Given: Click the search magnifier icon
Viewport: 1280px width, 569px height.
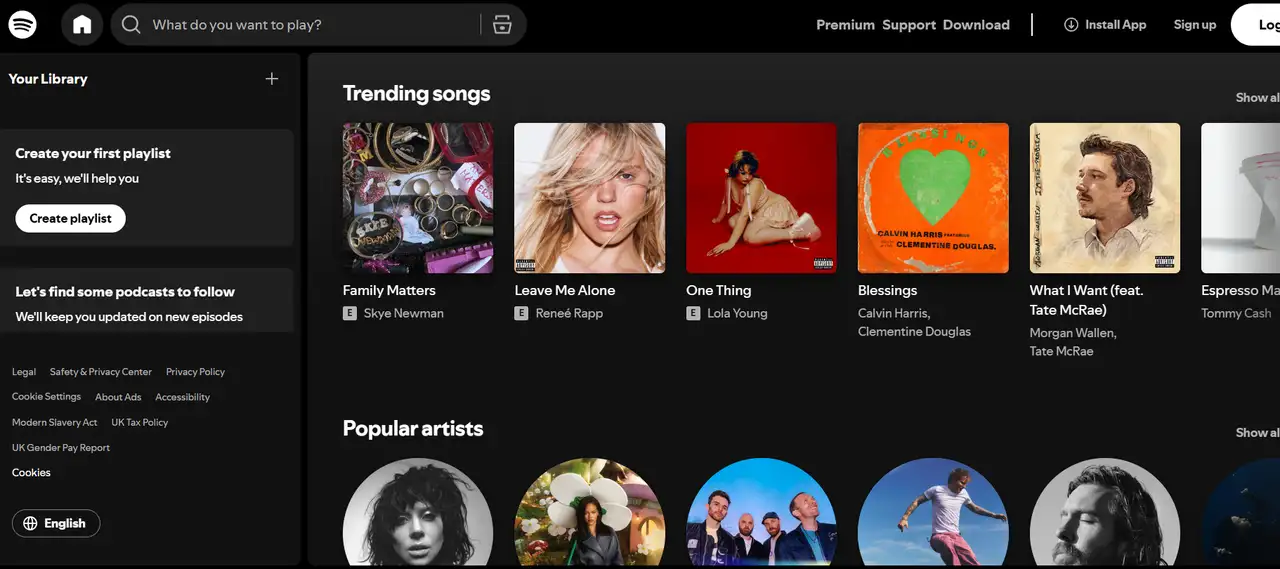Looking at the screenshot, I should 131,25.
